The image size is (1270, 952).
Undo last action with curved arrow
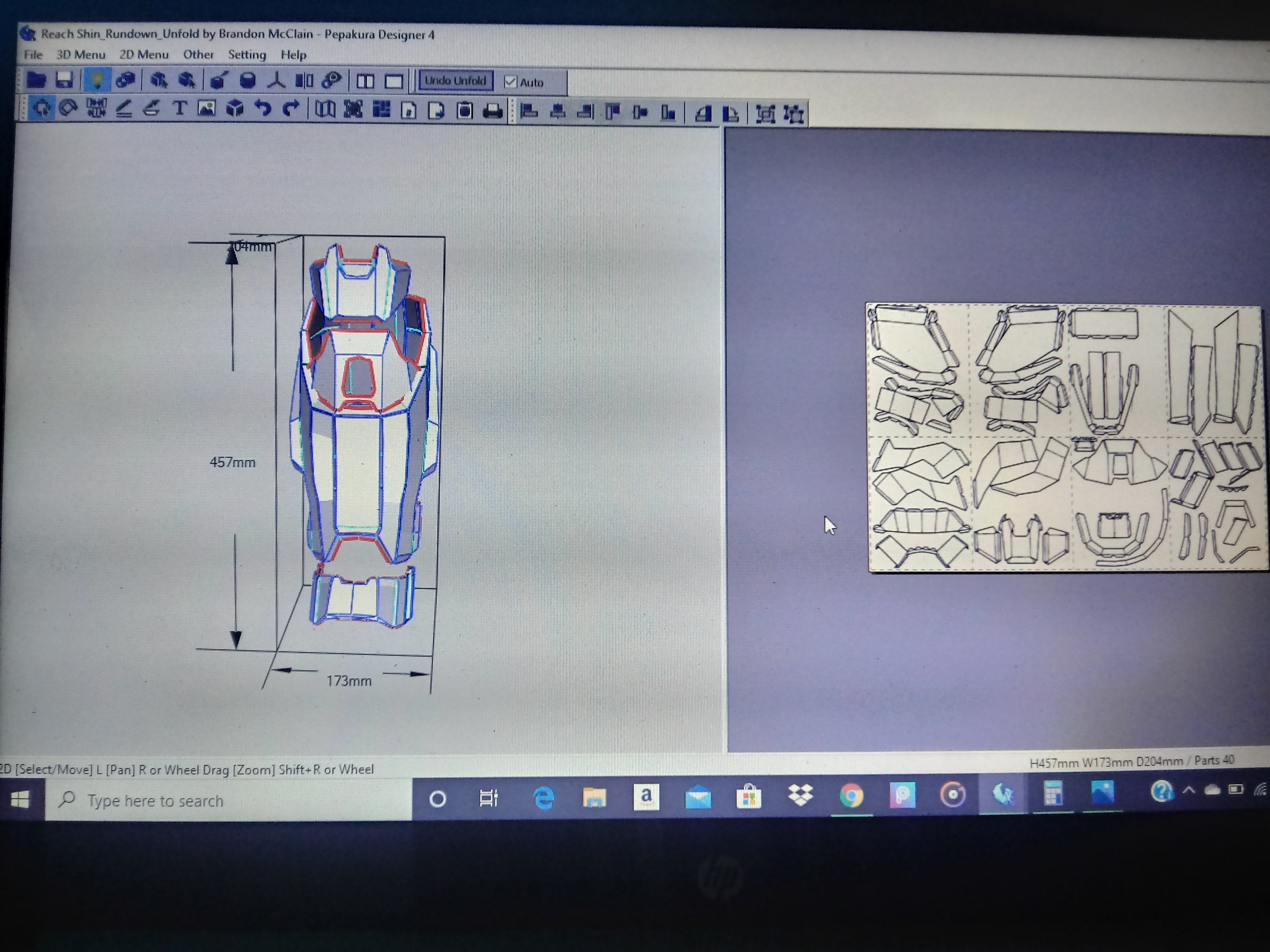coord(263,108)
